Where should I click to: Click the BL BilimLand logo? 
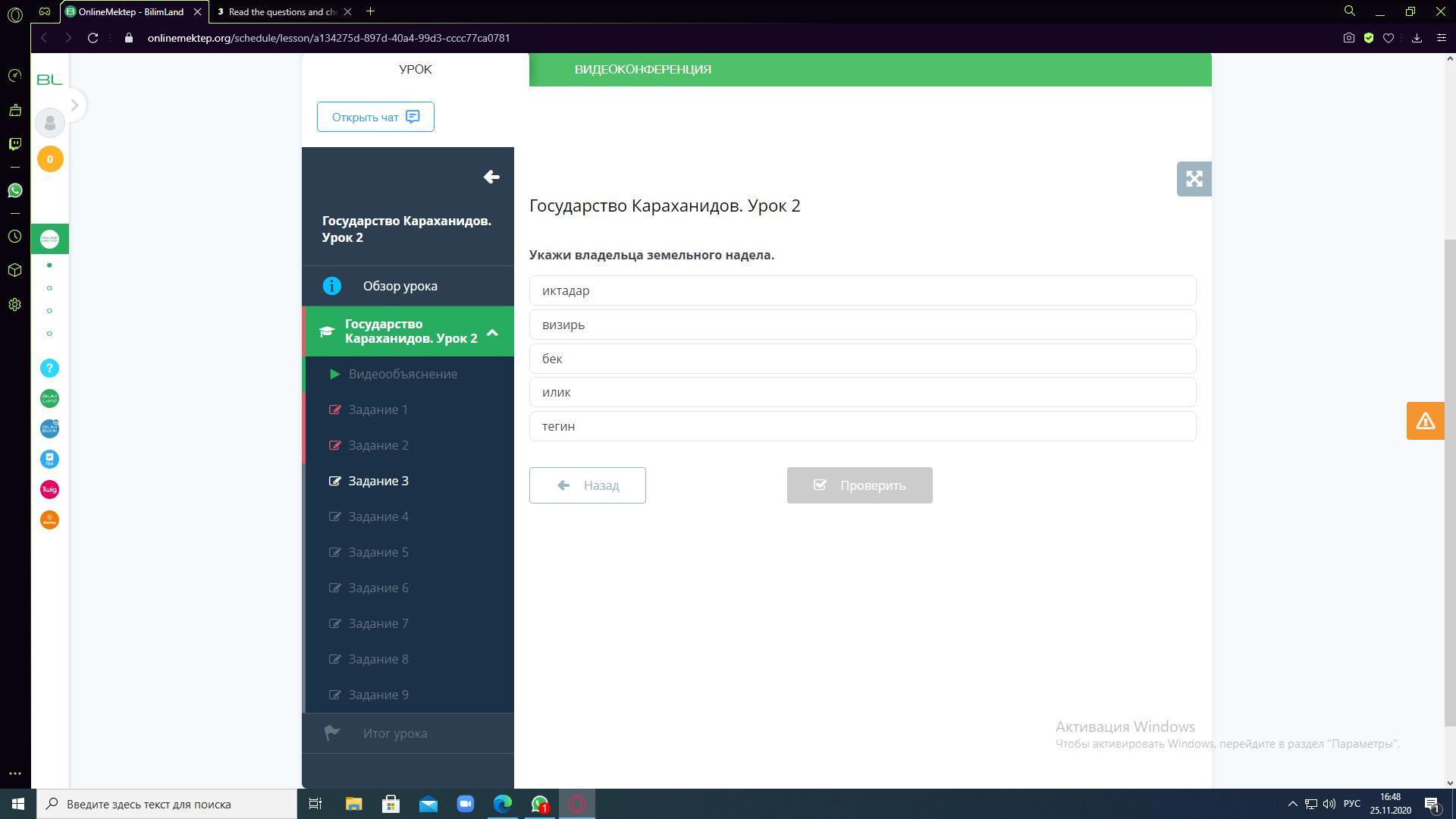[x=49, y=80]
